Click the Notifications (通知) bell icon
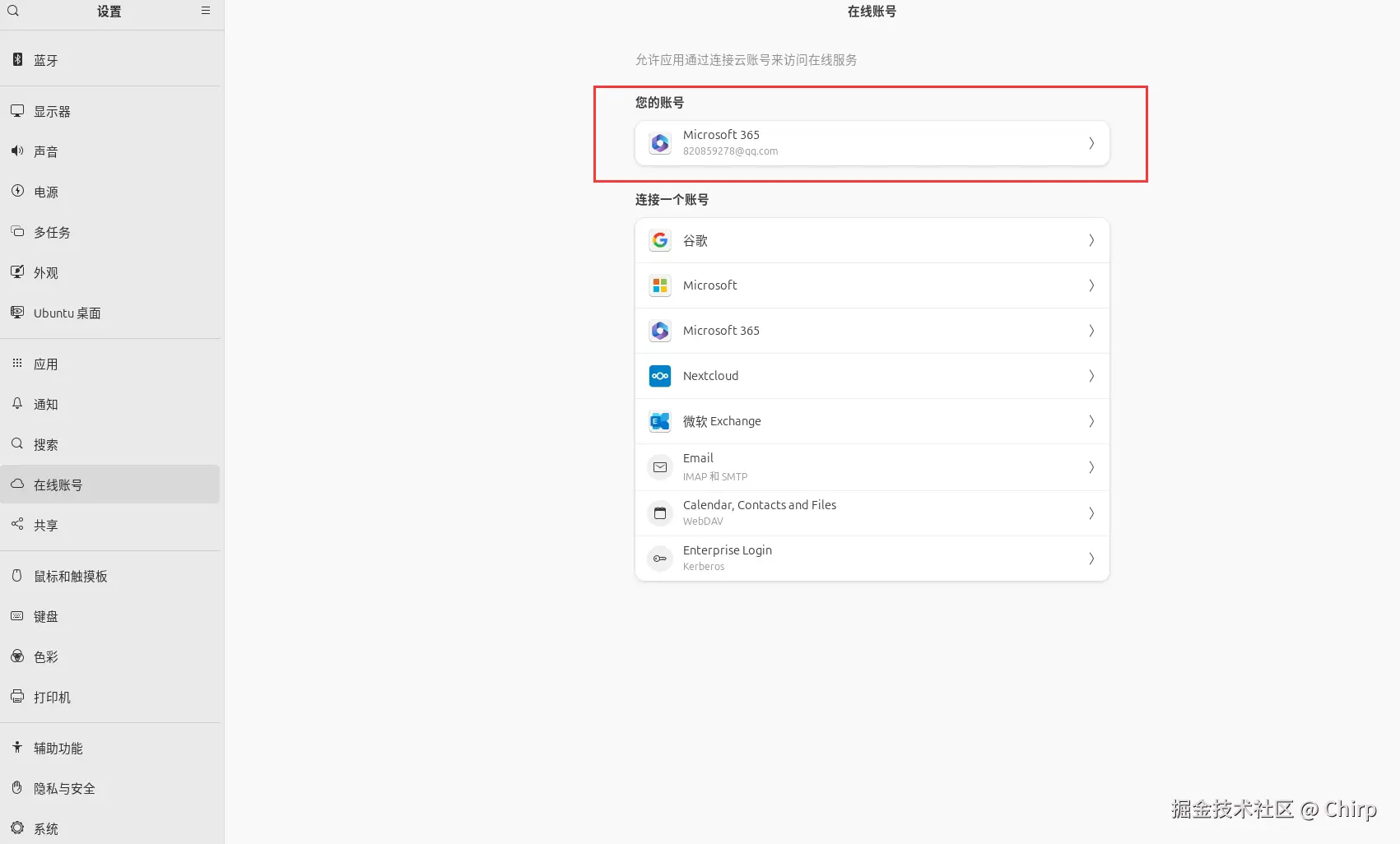Viewport: 1400px width, 844px height. point(17,403)
